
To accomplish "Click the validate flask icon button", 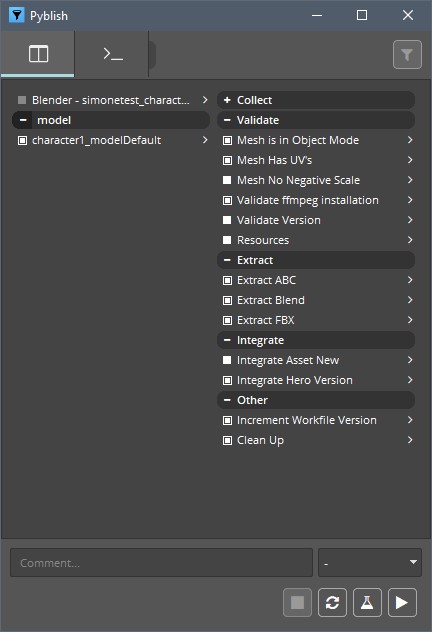I will point(367,603).
